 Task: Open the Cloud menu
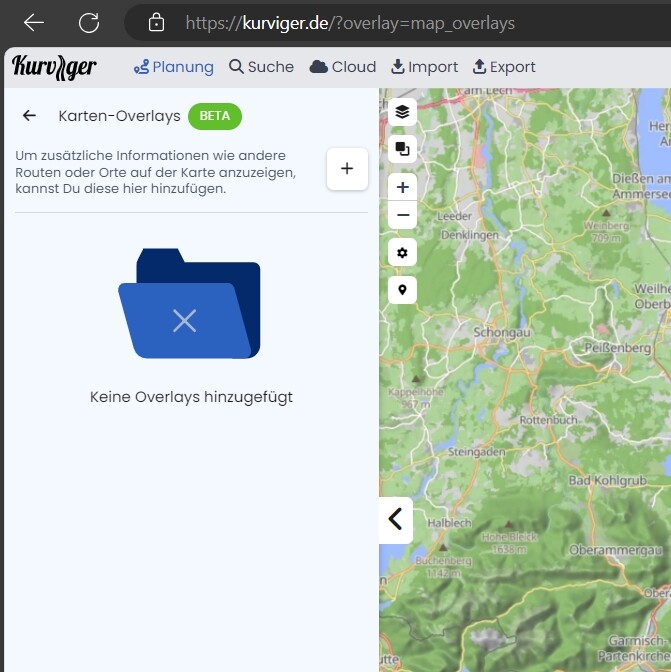pyautogui.click(x=343, y=67)
